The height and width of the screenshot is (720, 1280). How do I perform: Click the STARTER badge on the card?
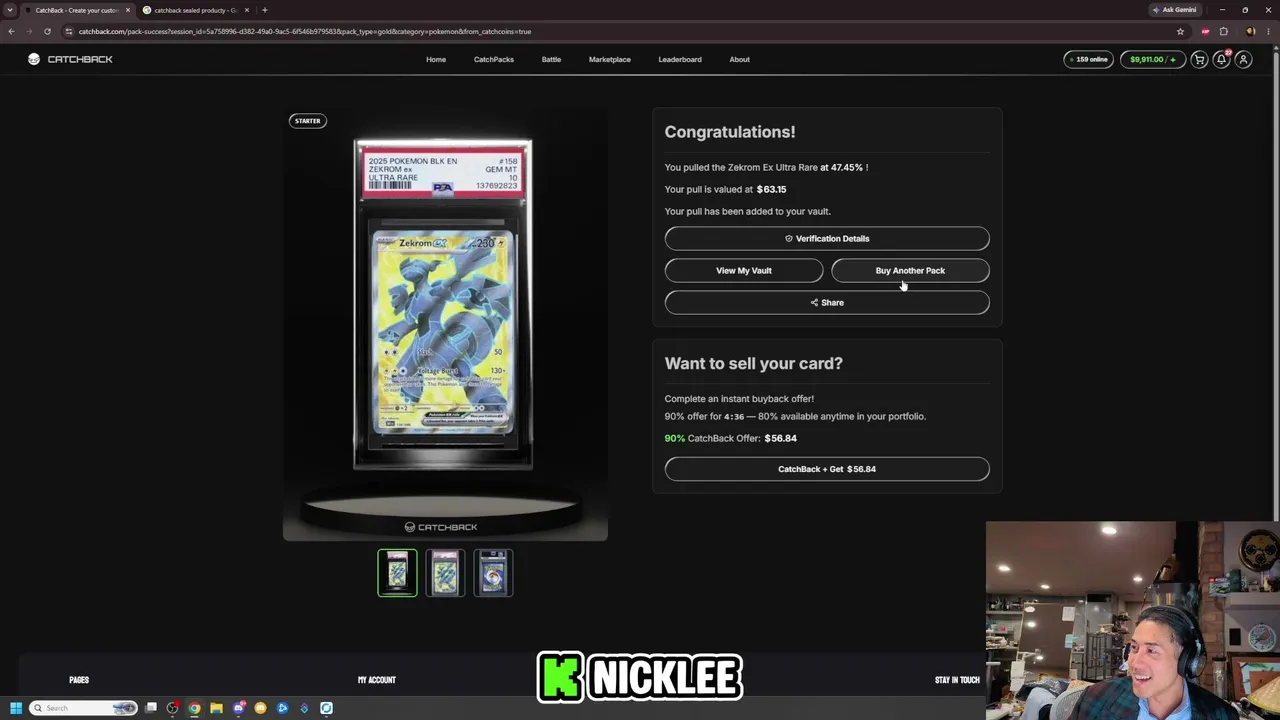tap(307, 121)
